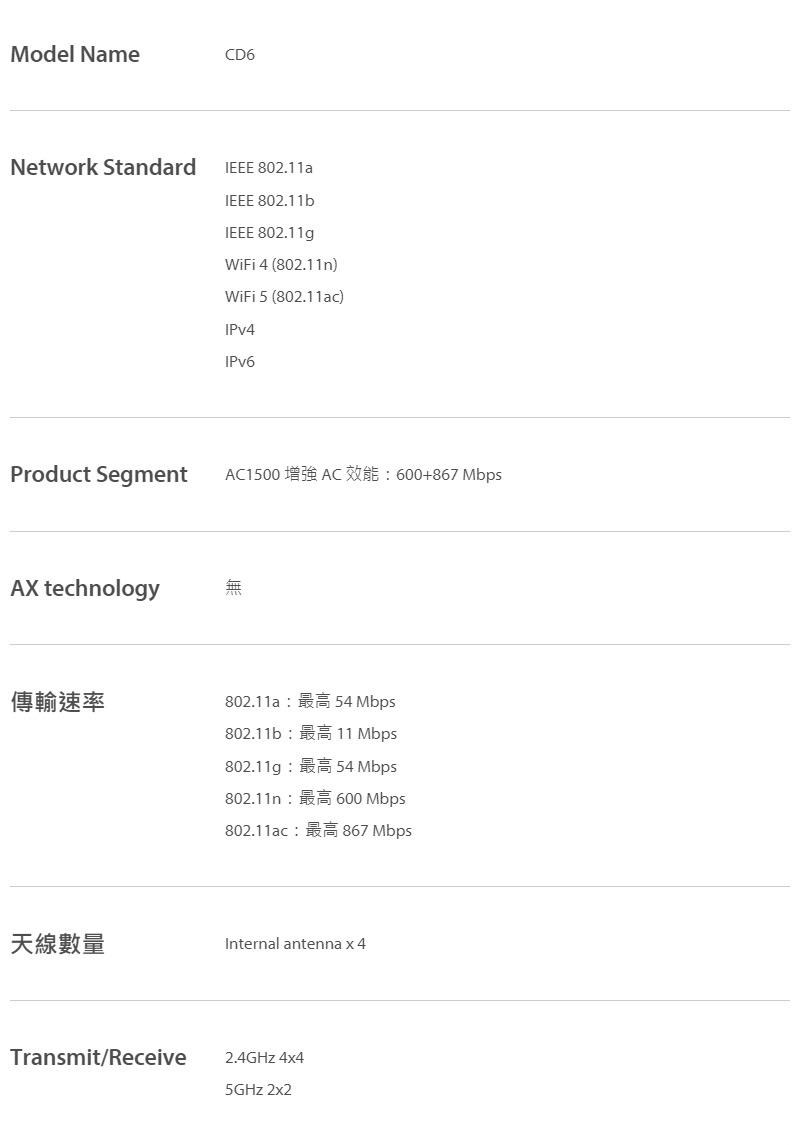Select WiFi 4 (802.11n) text
This screenshot has height=1145, width=800.
tap(281, 264)
